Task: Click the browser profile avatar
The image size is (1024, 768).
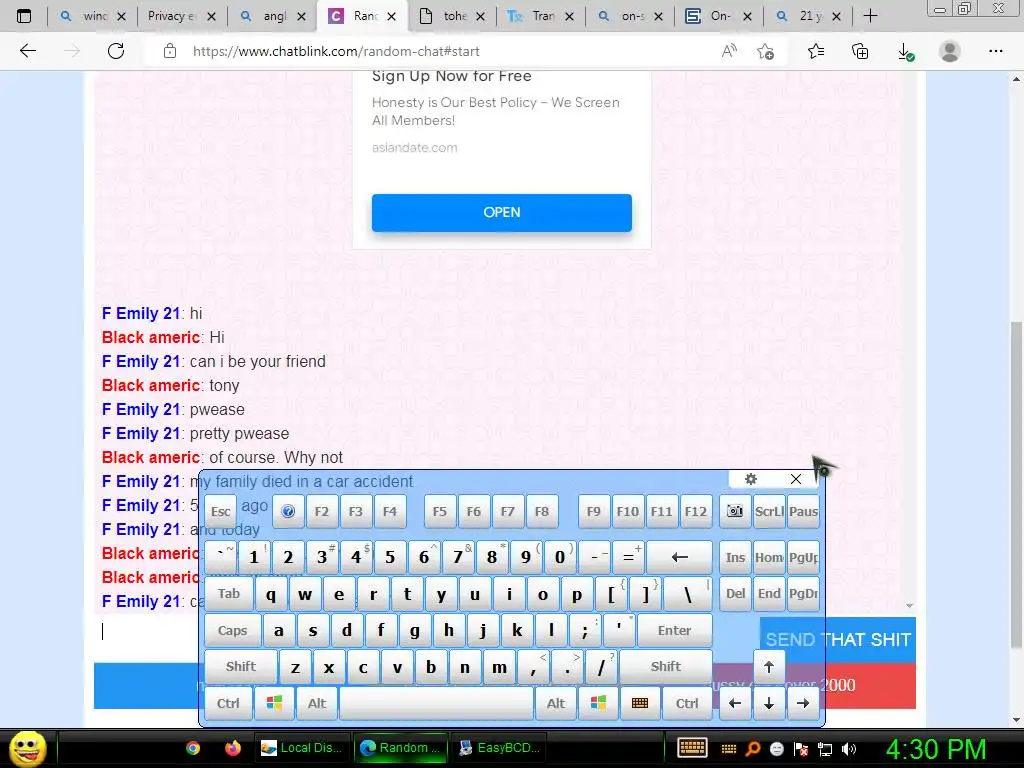Action: tap(950, 51)
